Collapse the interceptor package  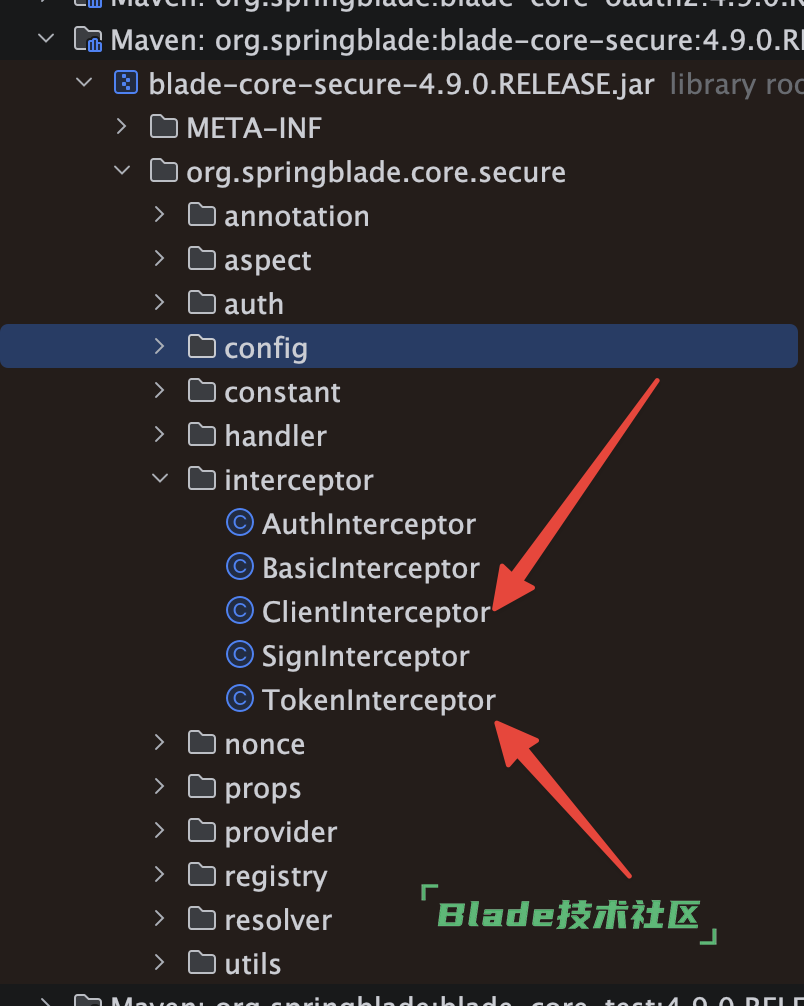159,479
